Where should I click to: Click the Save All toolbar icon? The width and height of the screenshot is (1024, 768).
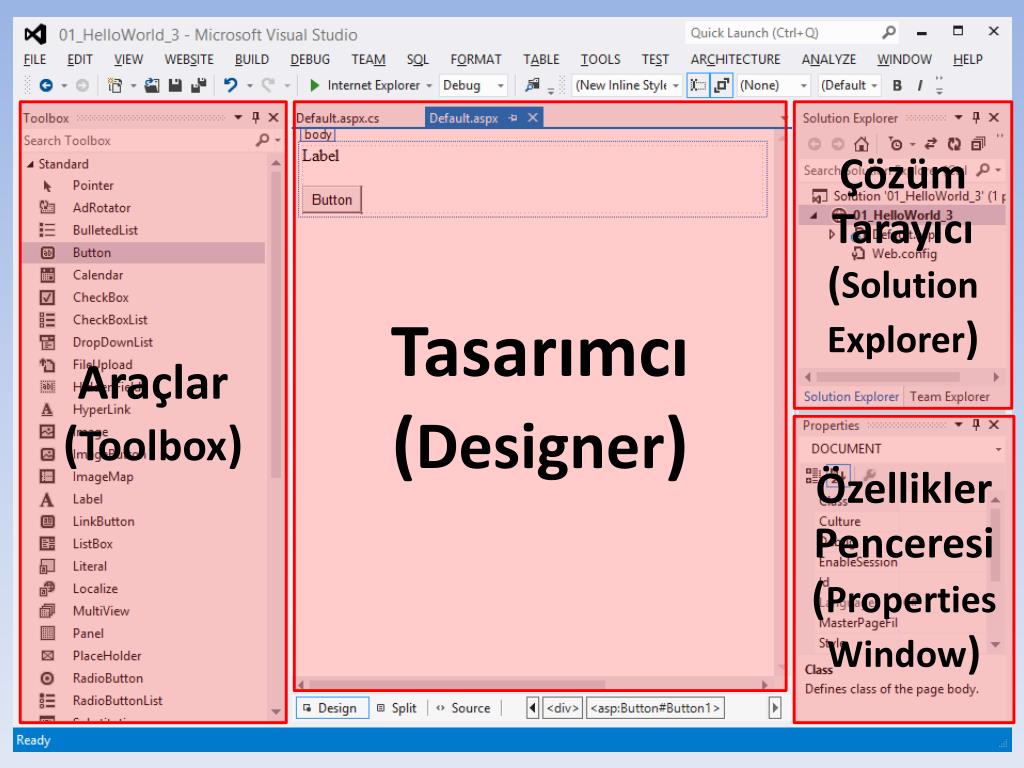point(199,85)
